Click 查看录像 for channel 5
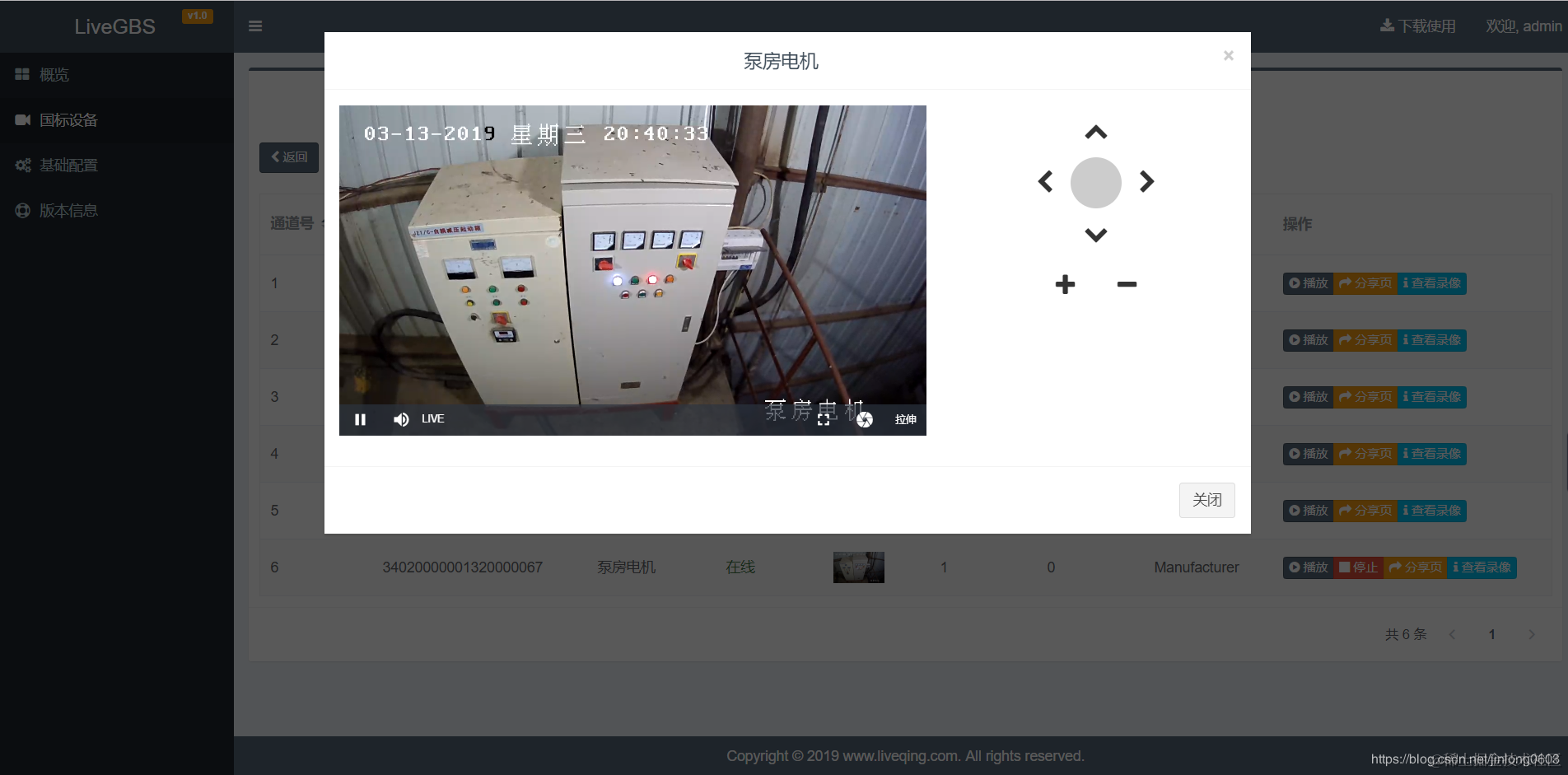Screen dimensions: 1568x775 (x=1432, y=511)
